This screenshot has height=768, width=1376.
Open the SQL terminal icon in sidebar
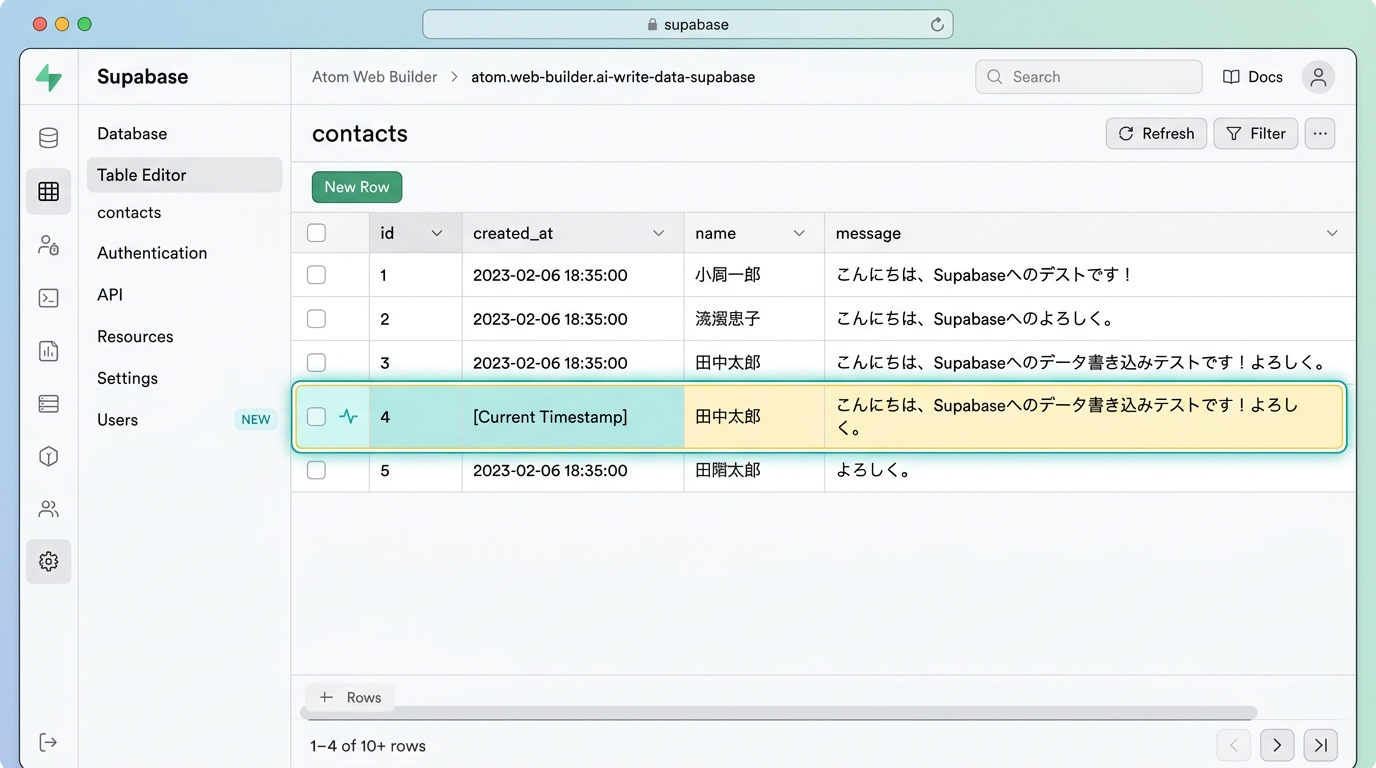[48, 298]
